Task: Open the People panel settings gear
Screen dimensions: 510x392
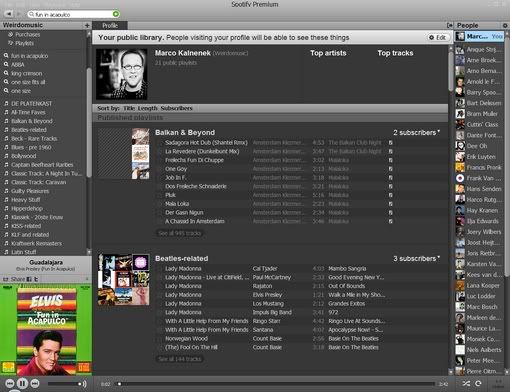Action: [505, 25]
